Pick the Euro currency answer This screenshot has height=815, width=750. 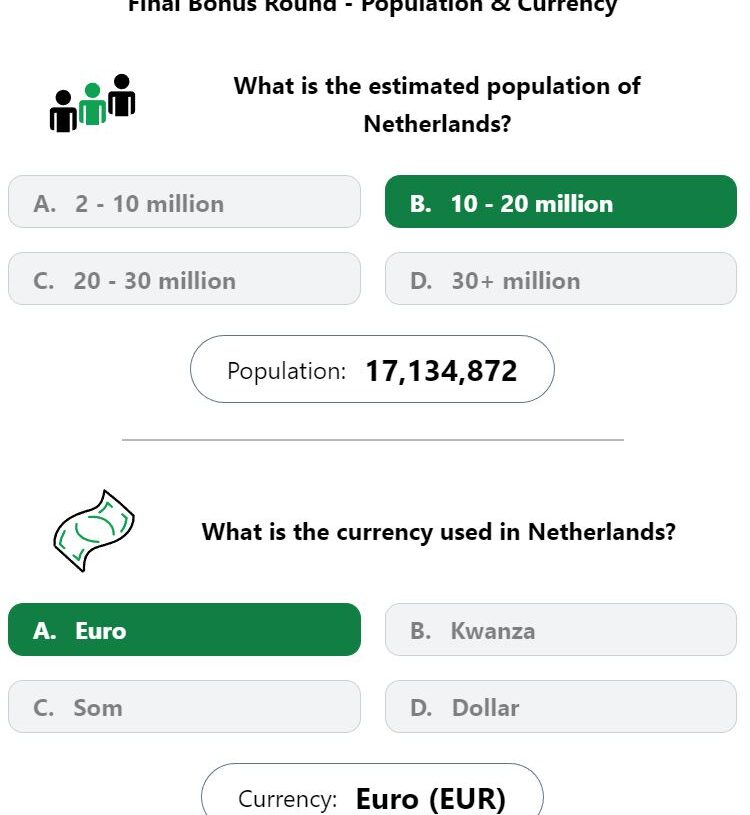click(x=185, y=629)
